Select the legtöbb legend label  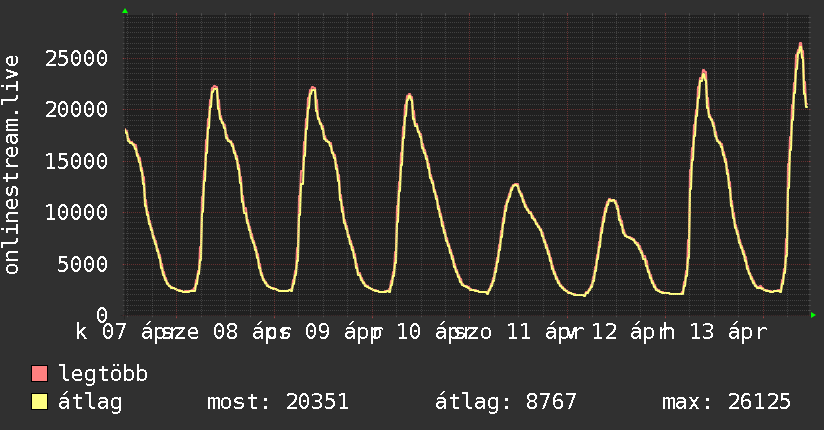coord(103,374)
